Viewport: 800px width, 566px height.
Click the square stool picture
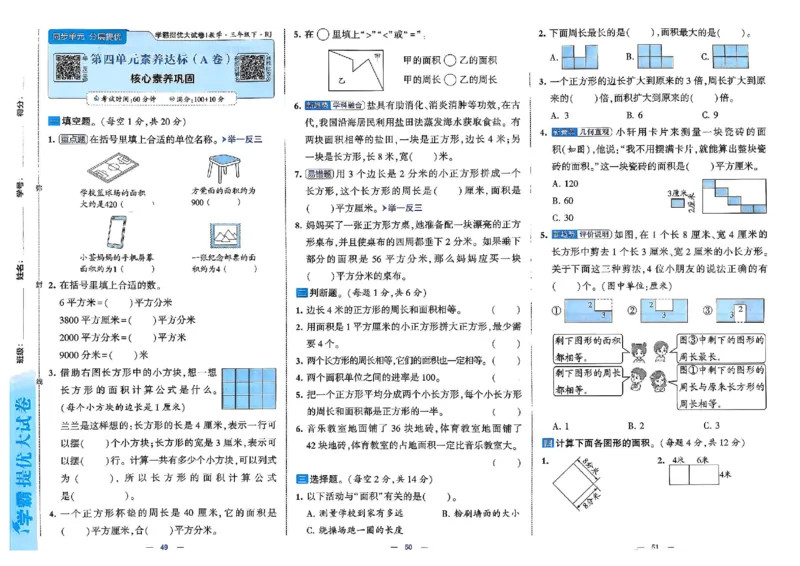pyautogui.click(x=224, y=168)
